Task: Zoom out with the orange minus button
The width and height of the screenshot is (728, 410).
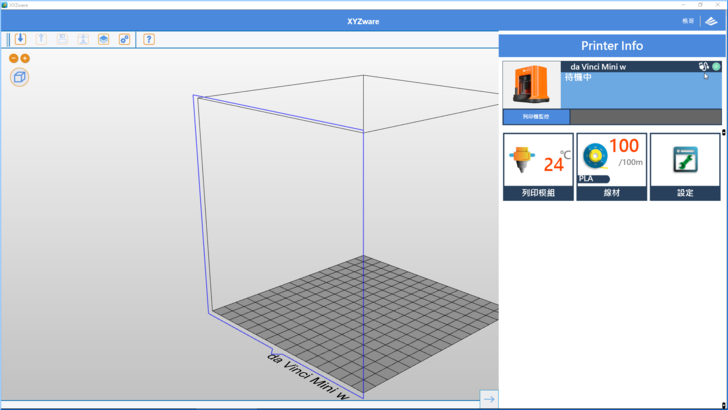Action: 14,58
